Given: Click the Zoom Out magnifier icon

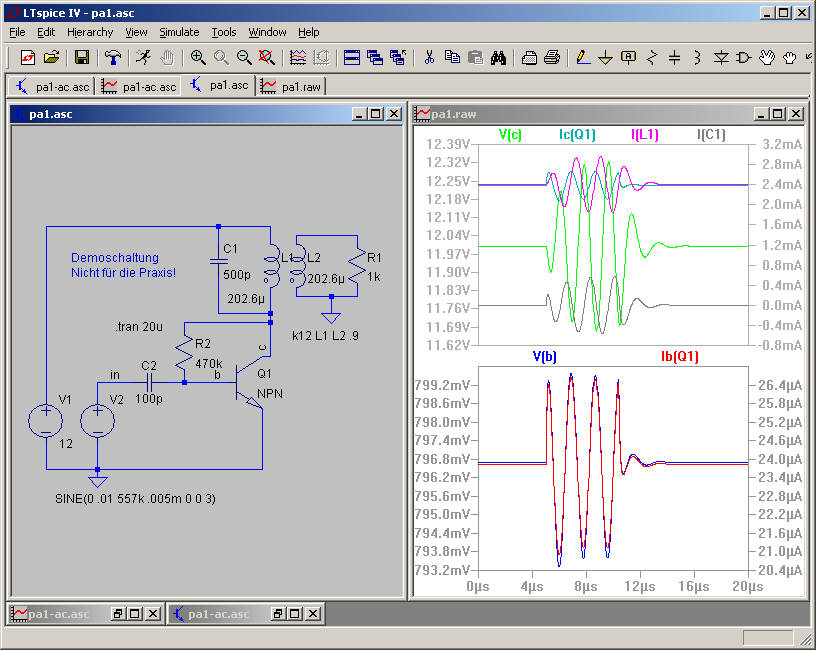Looking at the screenshot, I should tap(244, 57).
